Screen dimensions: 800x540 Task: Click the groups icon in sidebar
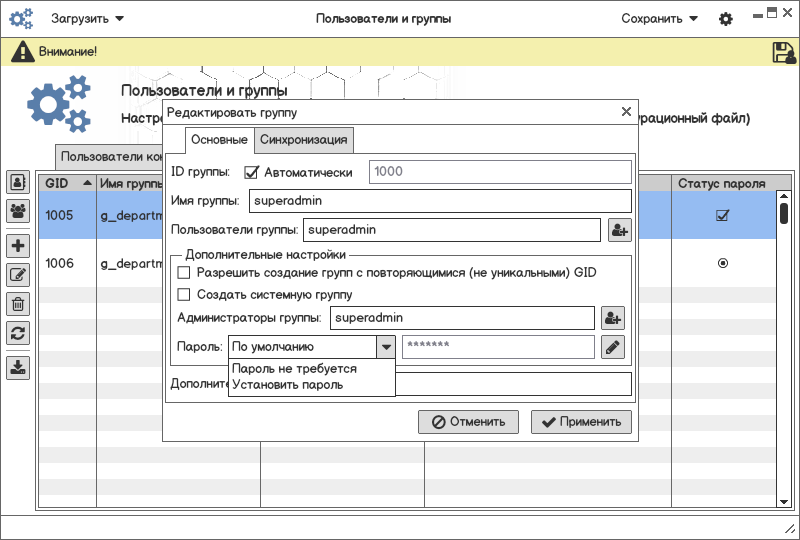(18, 211)
